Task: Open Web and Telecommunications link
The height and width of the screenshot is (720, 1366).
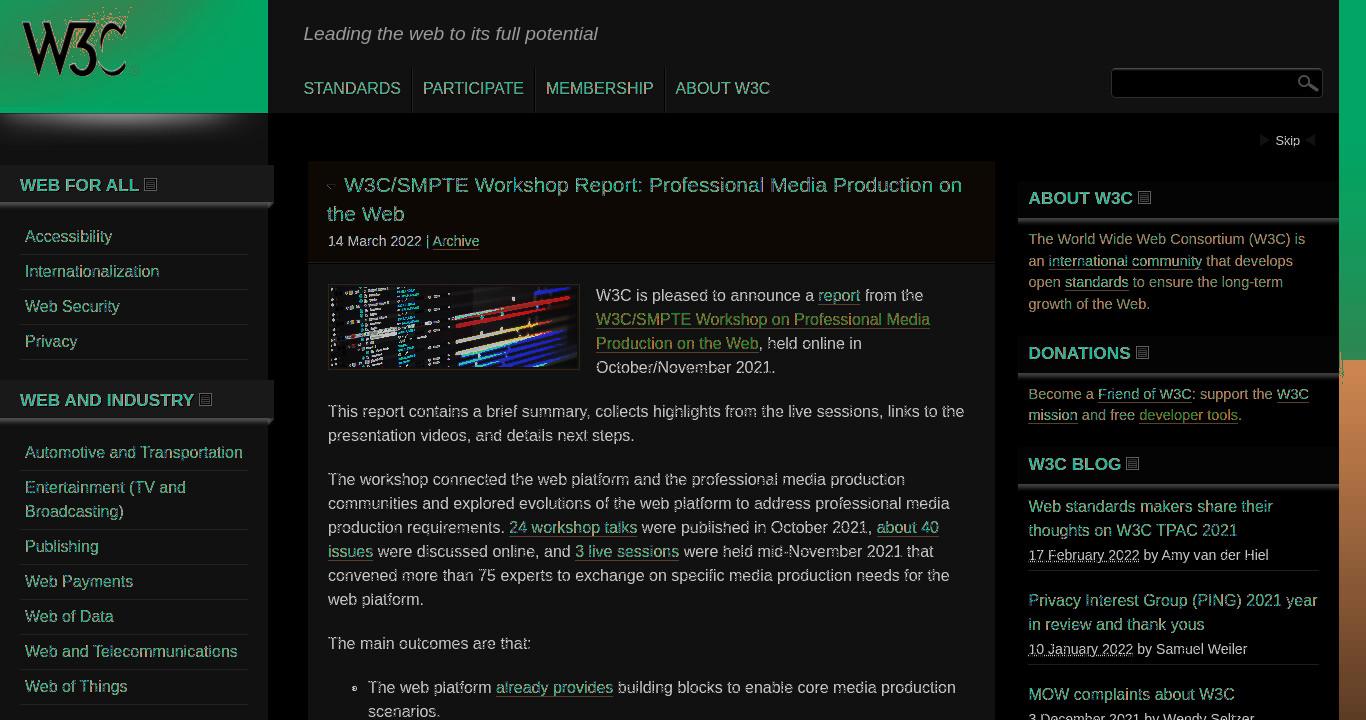Action: click(x=131, y=652)
